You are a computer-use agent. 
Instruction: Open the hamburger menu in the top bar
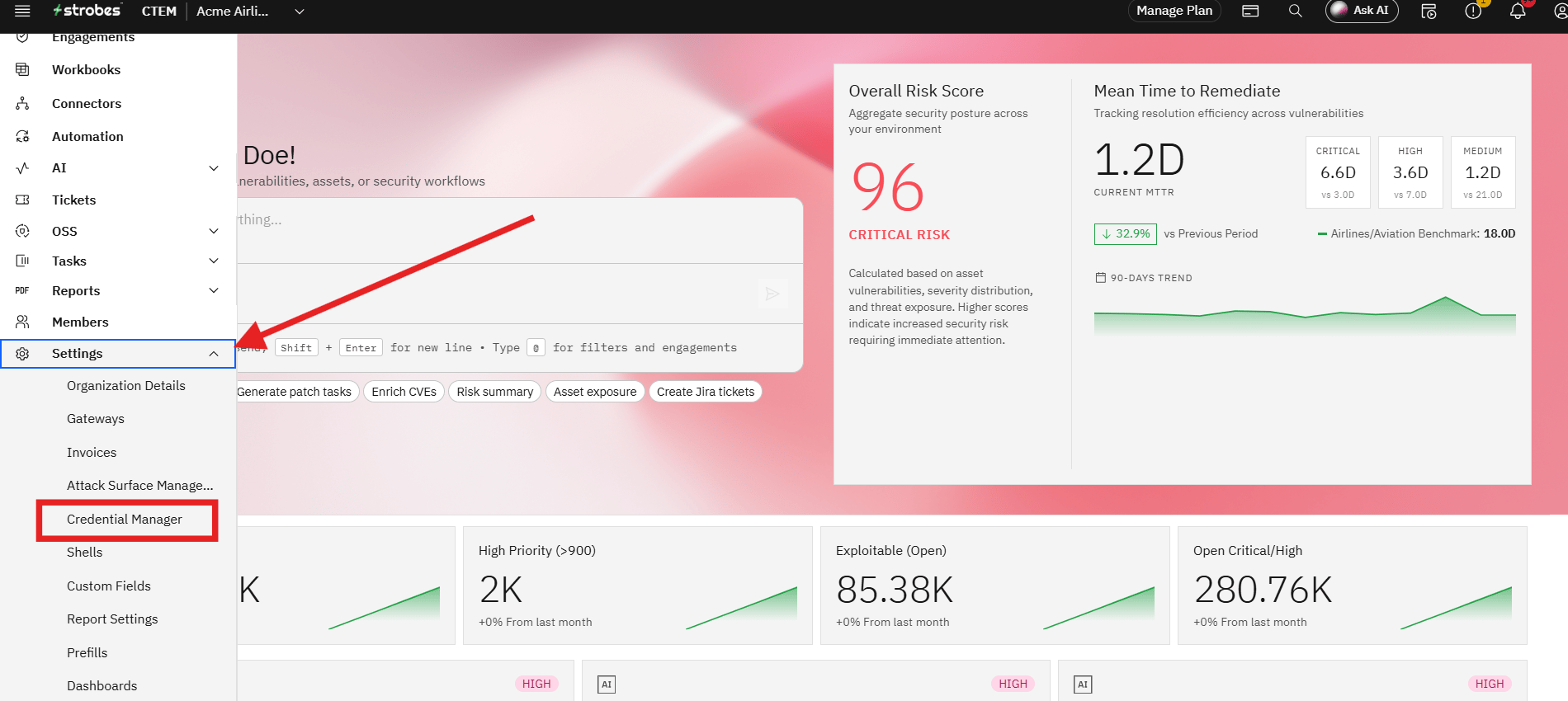22,11
